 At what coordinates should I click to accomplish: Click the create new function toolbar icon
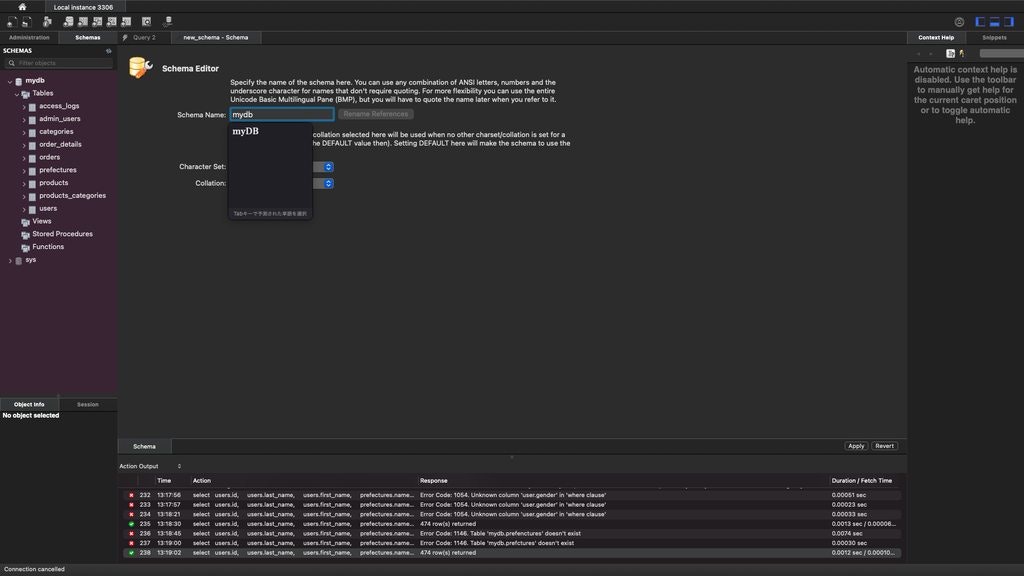click(126, 22)
